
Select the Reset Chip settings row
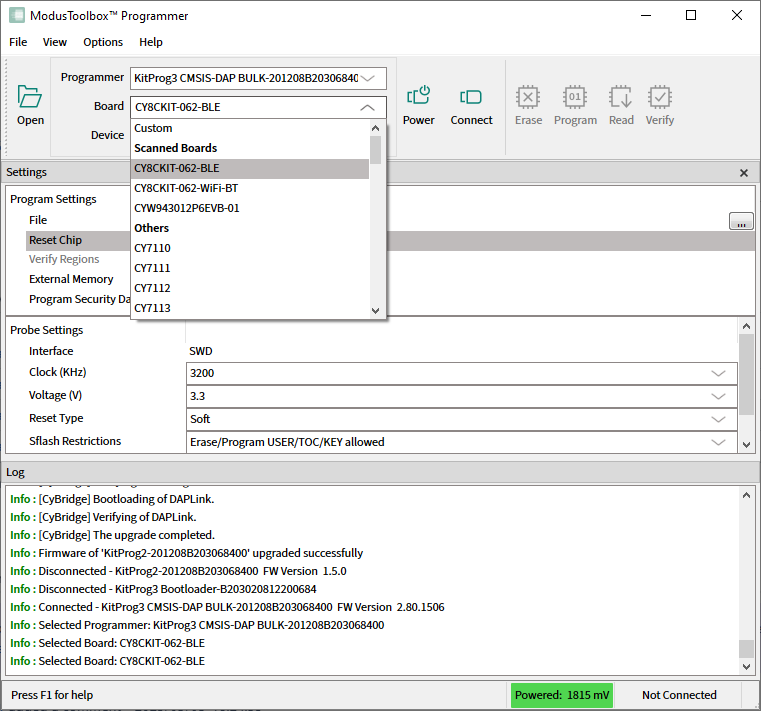tap(56, 240)
